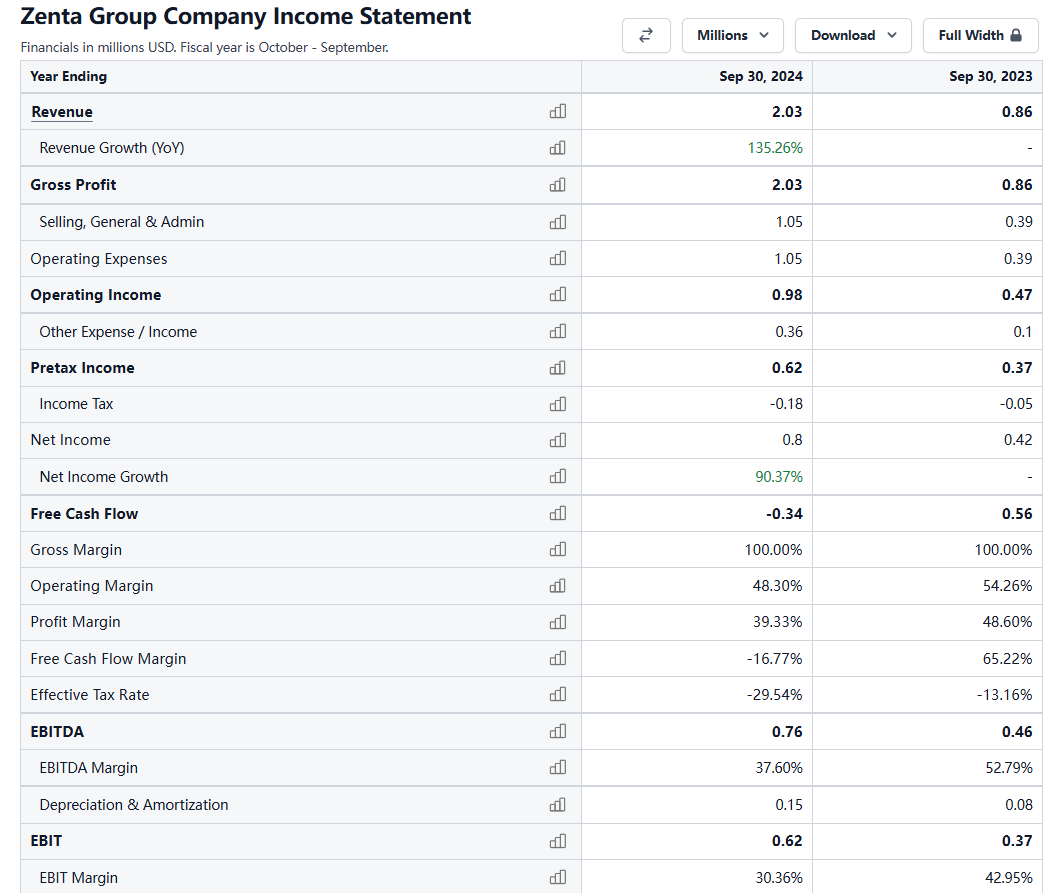Open the Millions units dropdown

pyautogui.click(x=733, y=35)
